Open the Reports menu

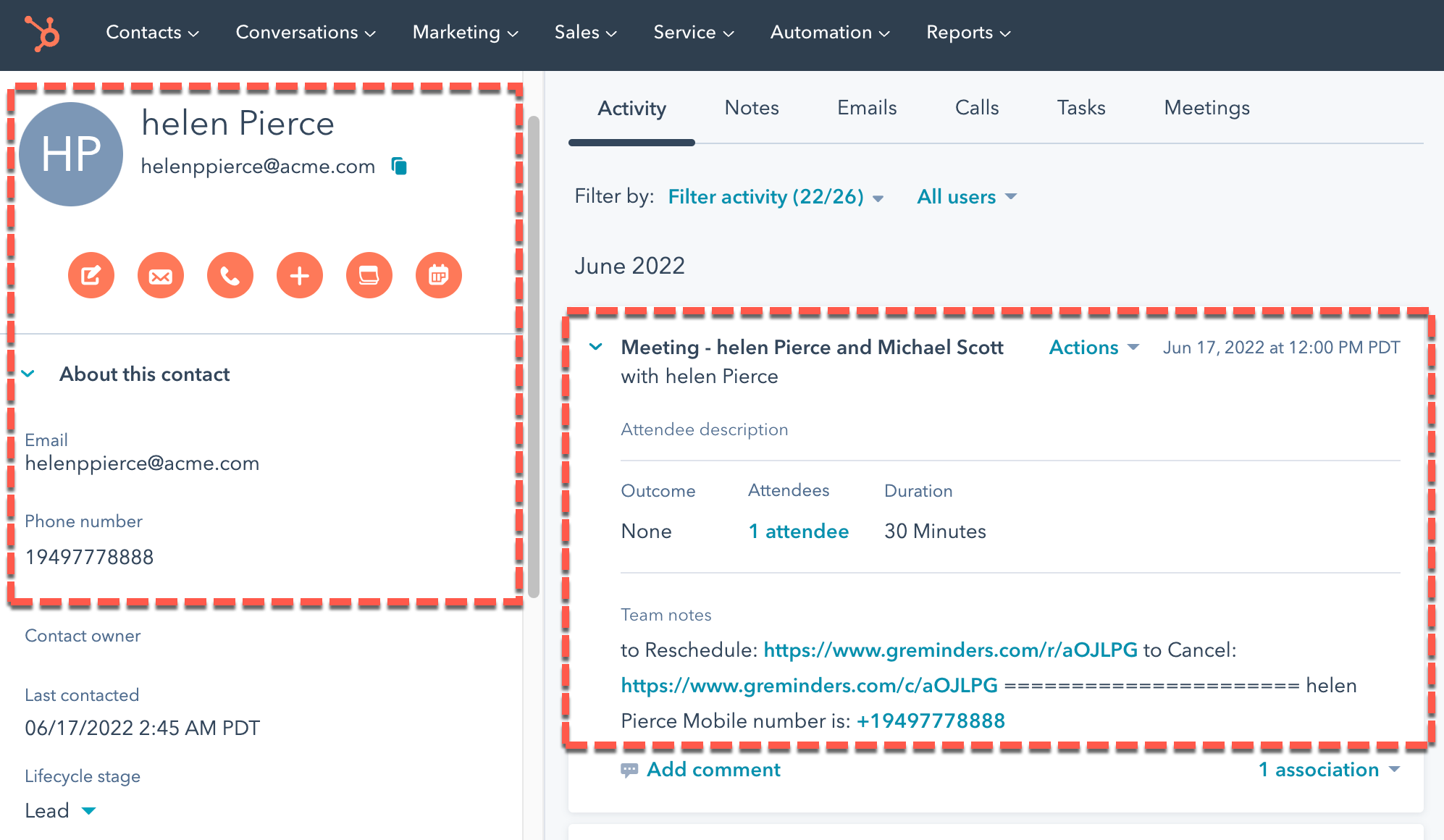[x=967, y=32]
